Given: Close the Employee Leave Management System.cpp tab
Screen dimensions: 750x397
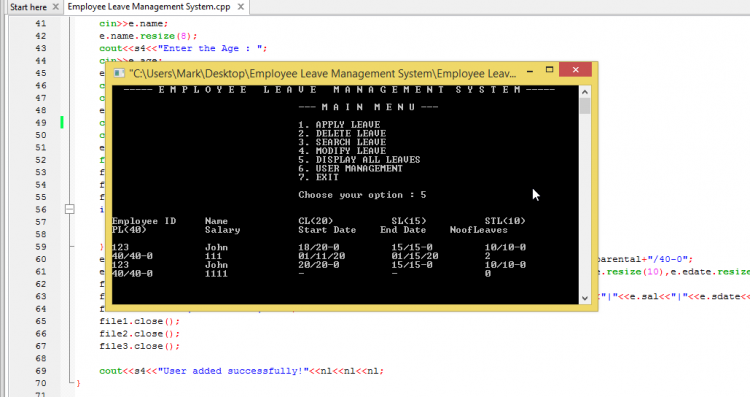Looking at the screenshot, I should point(241,7).
